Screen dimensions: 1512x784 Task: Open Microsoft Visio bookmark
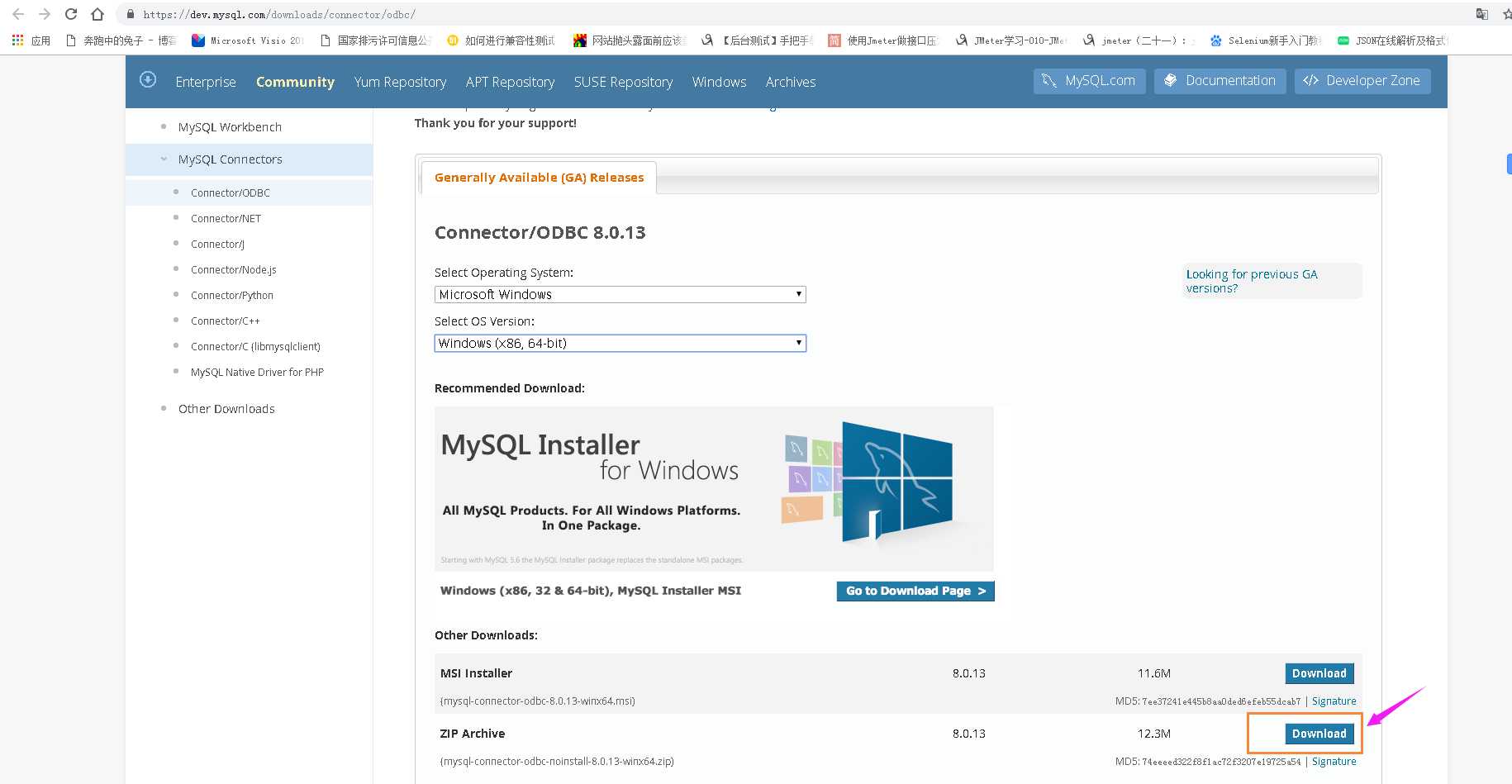tap(248, 40)
